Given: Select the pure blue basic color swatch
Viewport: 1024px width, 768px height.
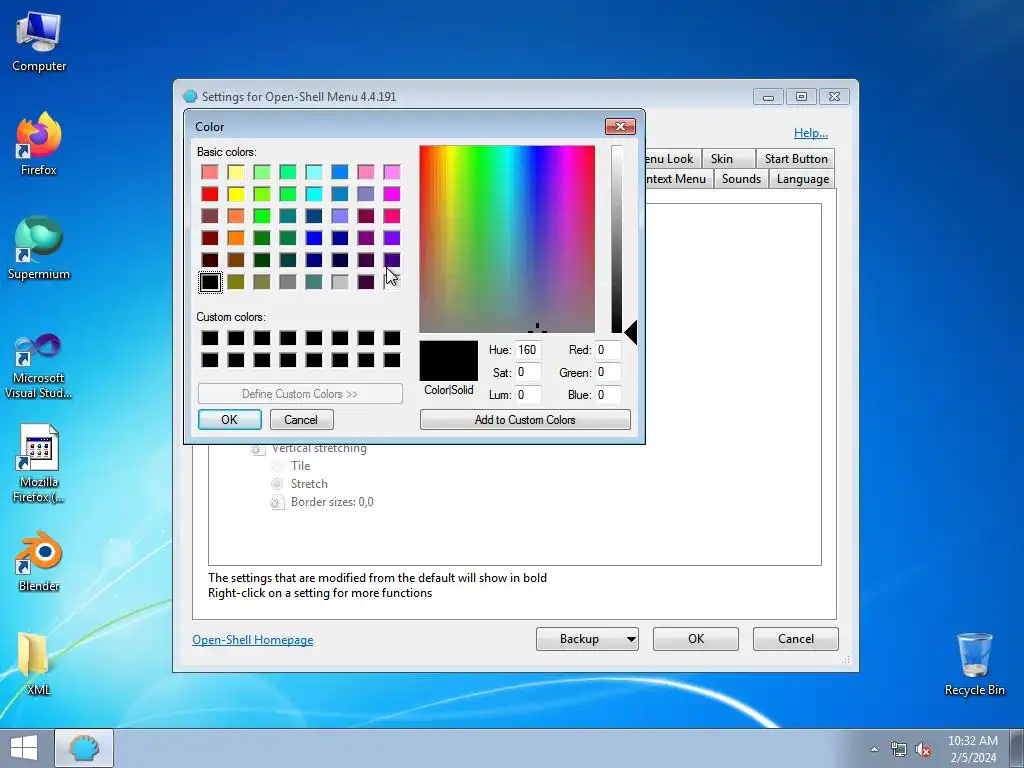Looking at the screenshot, I should click(314, 238).
